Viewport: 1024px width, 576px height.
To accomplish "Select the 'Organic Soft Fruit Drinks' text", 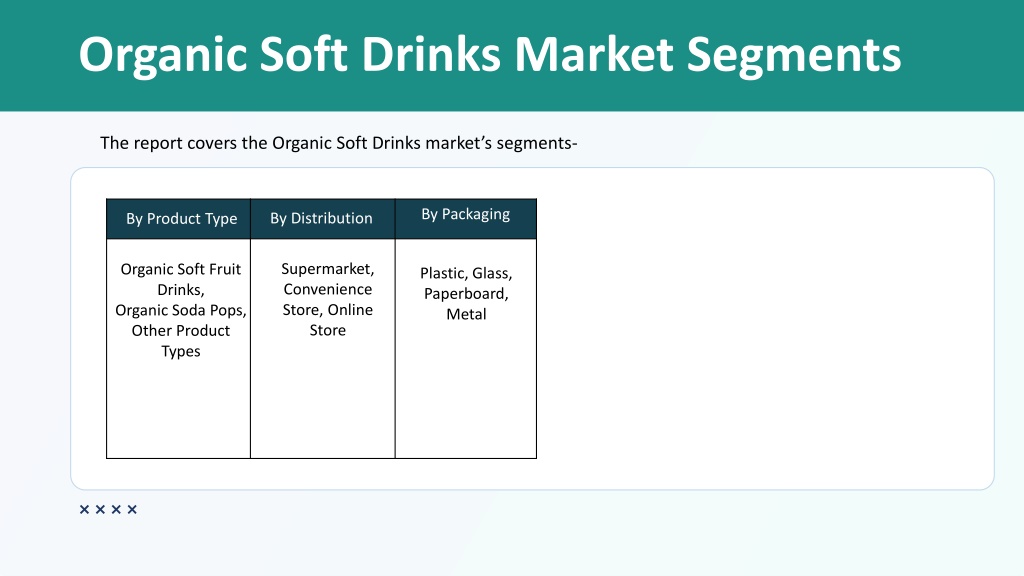I will (x=181, y=280).
